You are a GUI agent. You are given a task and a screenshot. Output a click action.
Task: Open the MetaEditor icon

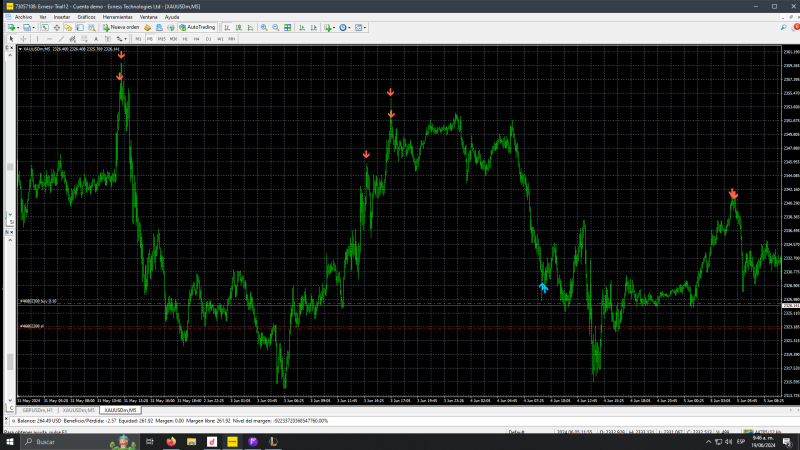coord(147,28)
